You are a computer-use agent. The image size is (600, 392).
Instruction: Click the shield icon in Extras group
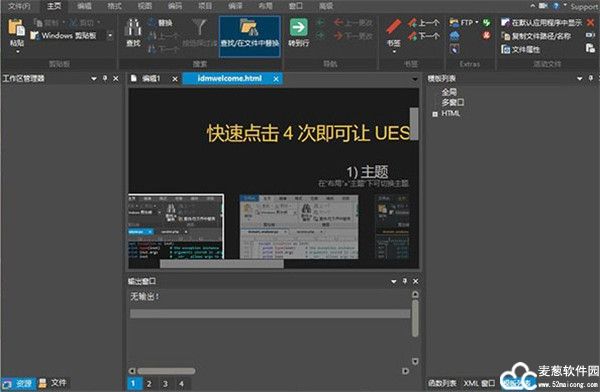click(x=455, y=49)
